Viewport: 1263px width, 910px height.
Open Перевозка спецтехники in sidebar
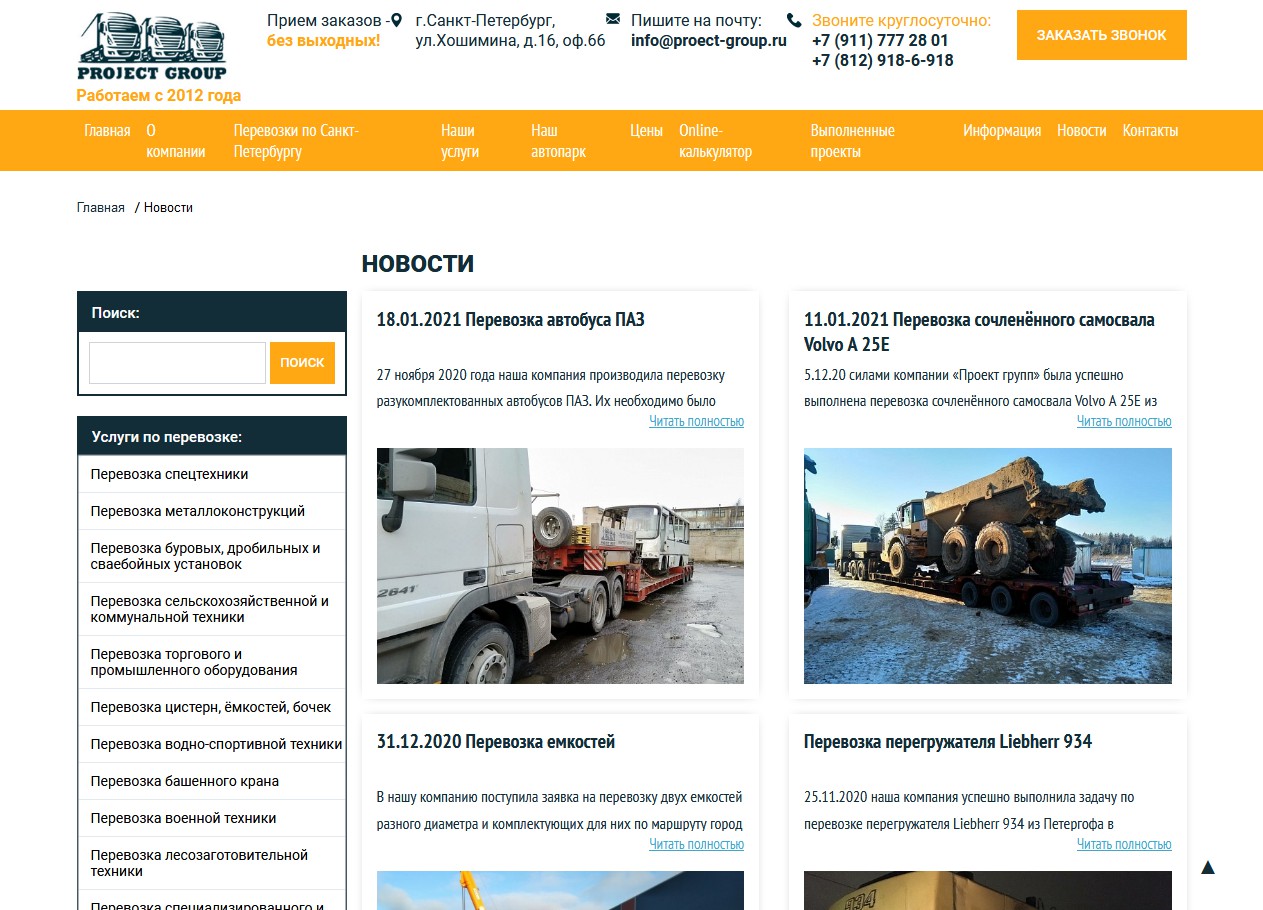coord(212,474)
